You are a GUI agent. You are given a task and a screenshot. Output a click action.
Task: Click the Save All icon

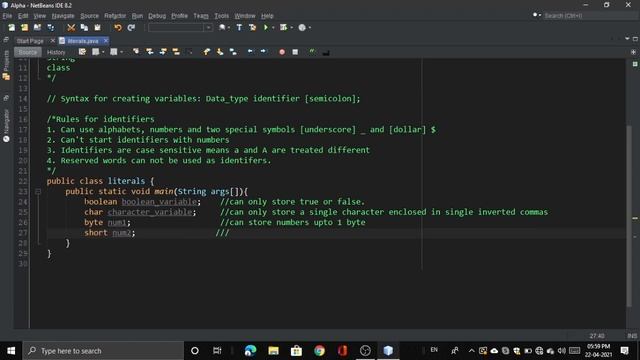tap(51, 28)
